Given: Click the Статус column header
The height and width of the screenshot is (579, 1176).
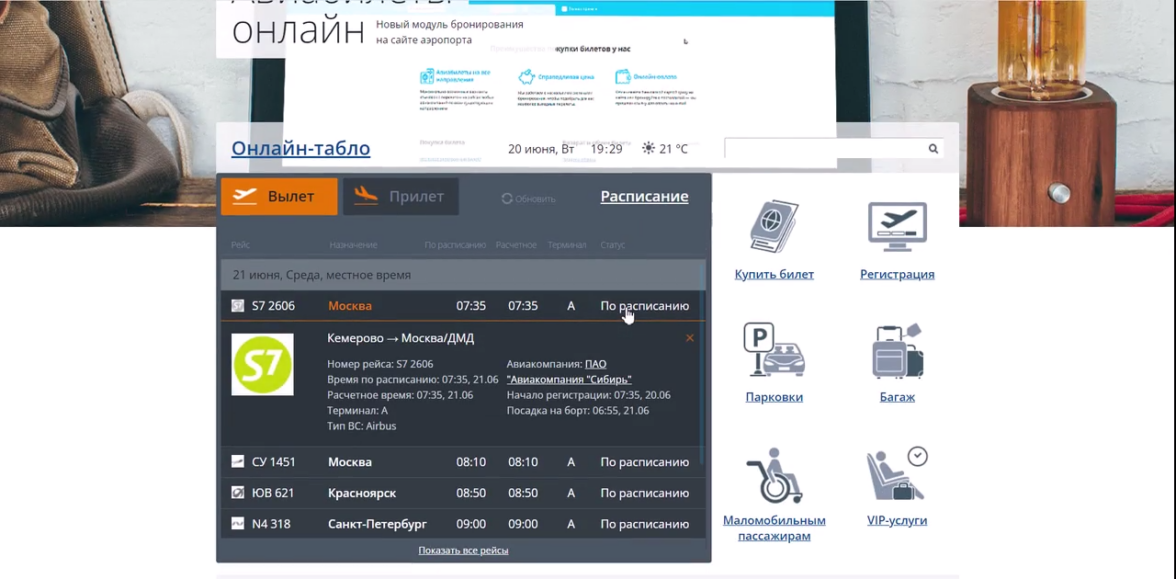Looking at the screenshot, I should [613, 245].
